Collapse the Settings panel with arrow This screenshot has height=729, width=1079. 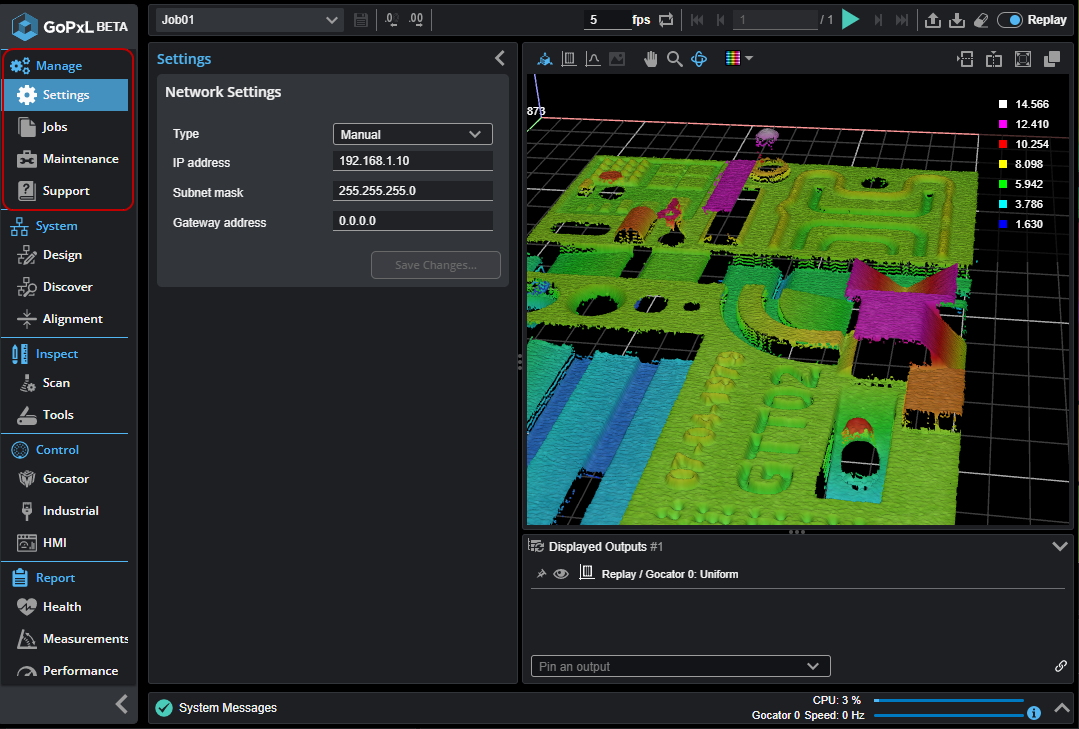(x=500, y=59)
